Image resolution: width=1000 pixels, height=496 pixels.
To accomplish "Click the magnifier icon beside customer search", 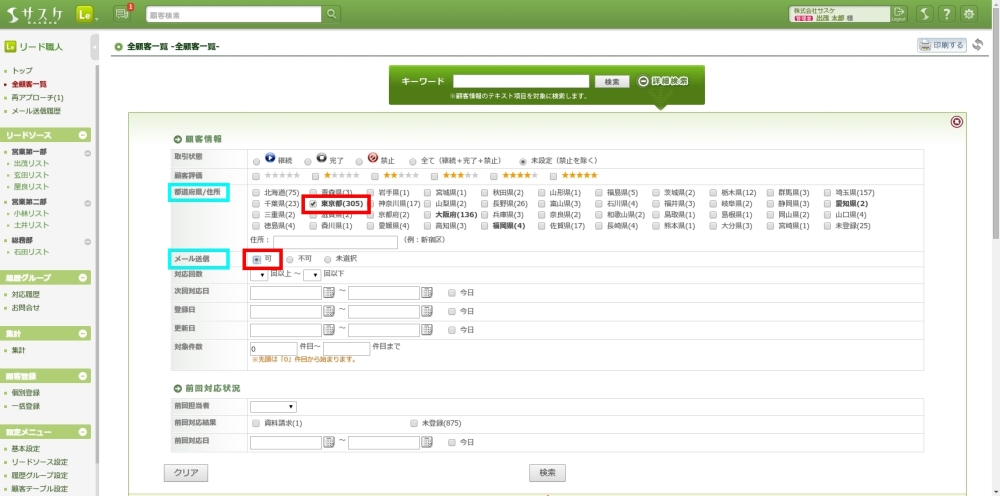I will point(333,15).
